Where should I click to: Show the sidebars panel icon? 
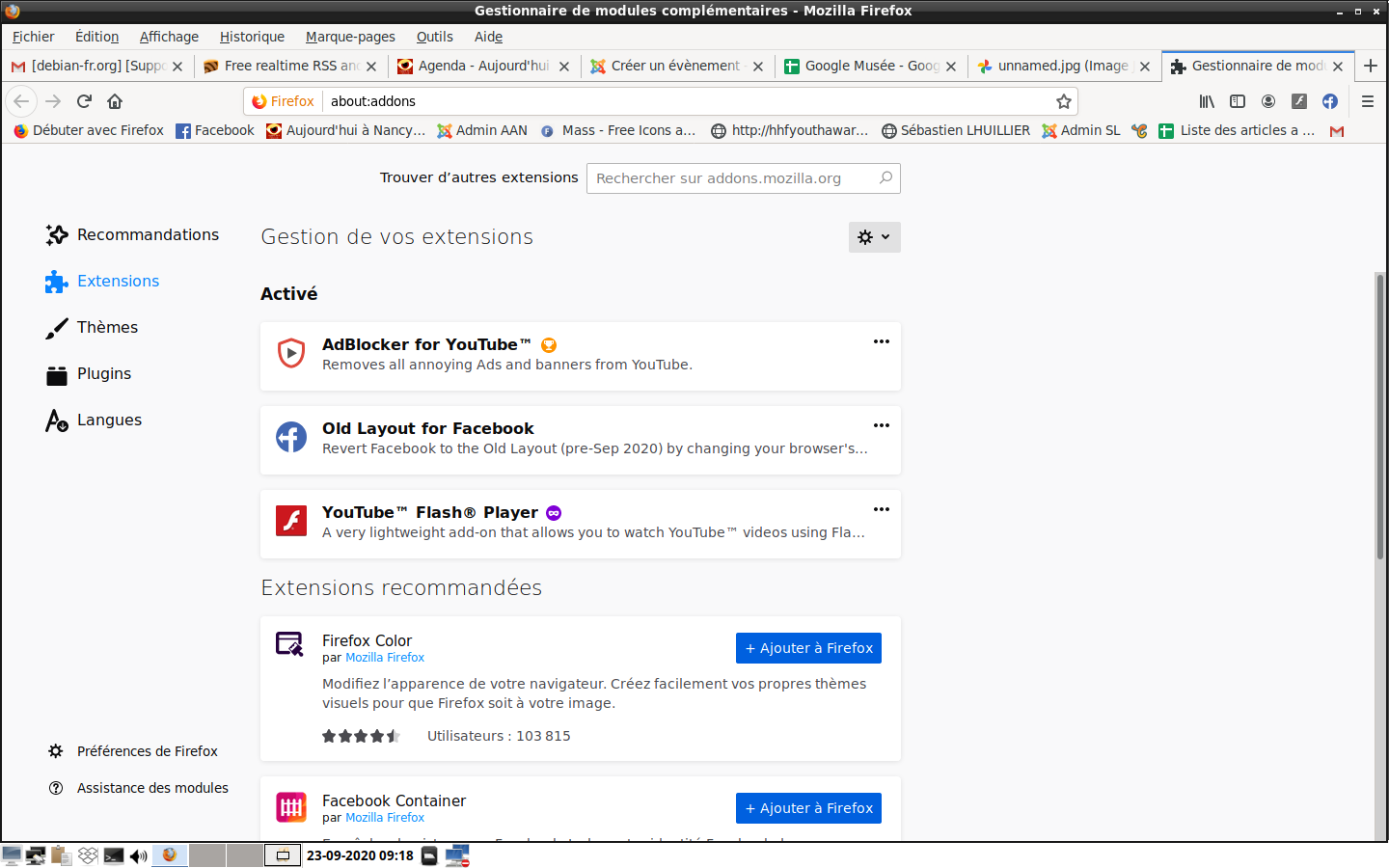[x=1238, y=101]
